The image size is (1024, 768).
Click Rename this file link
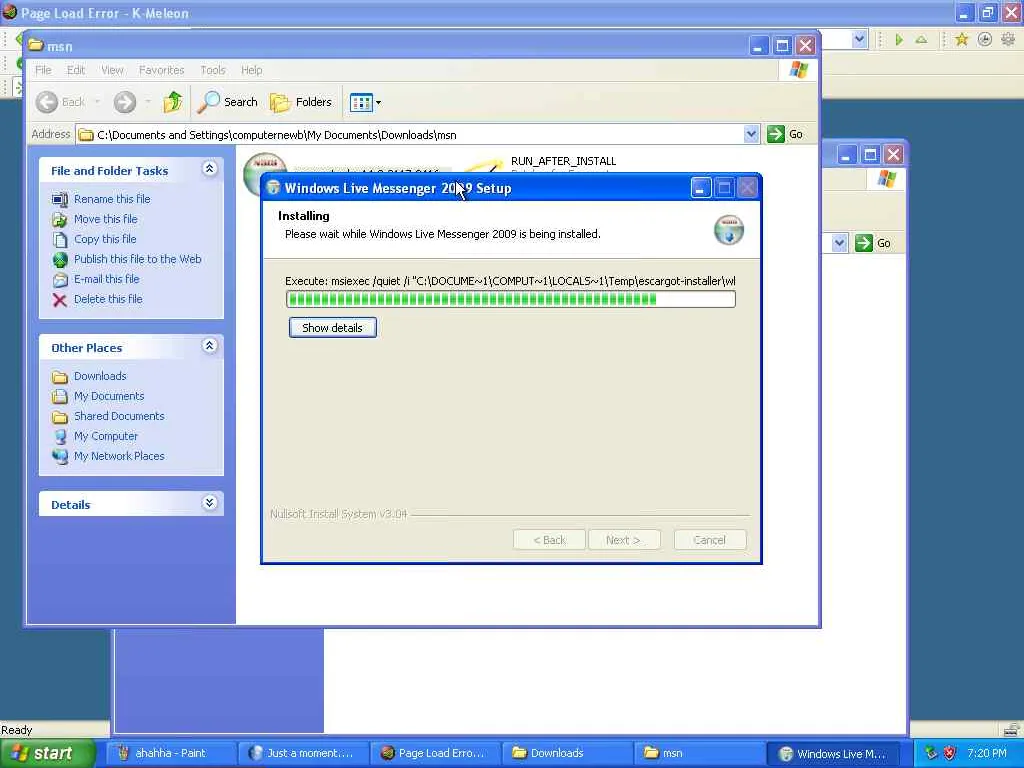click(x=112, y=199)
